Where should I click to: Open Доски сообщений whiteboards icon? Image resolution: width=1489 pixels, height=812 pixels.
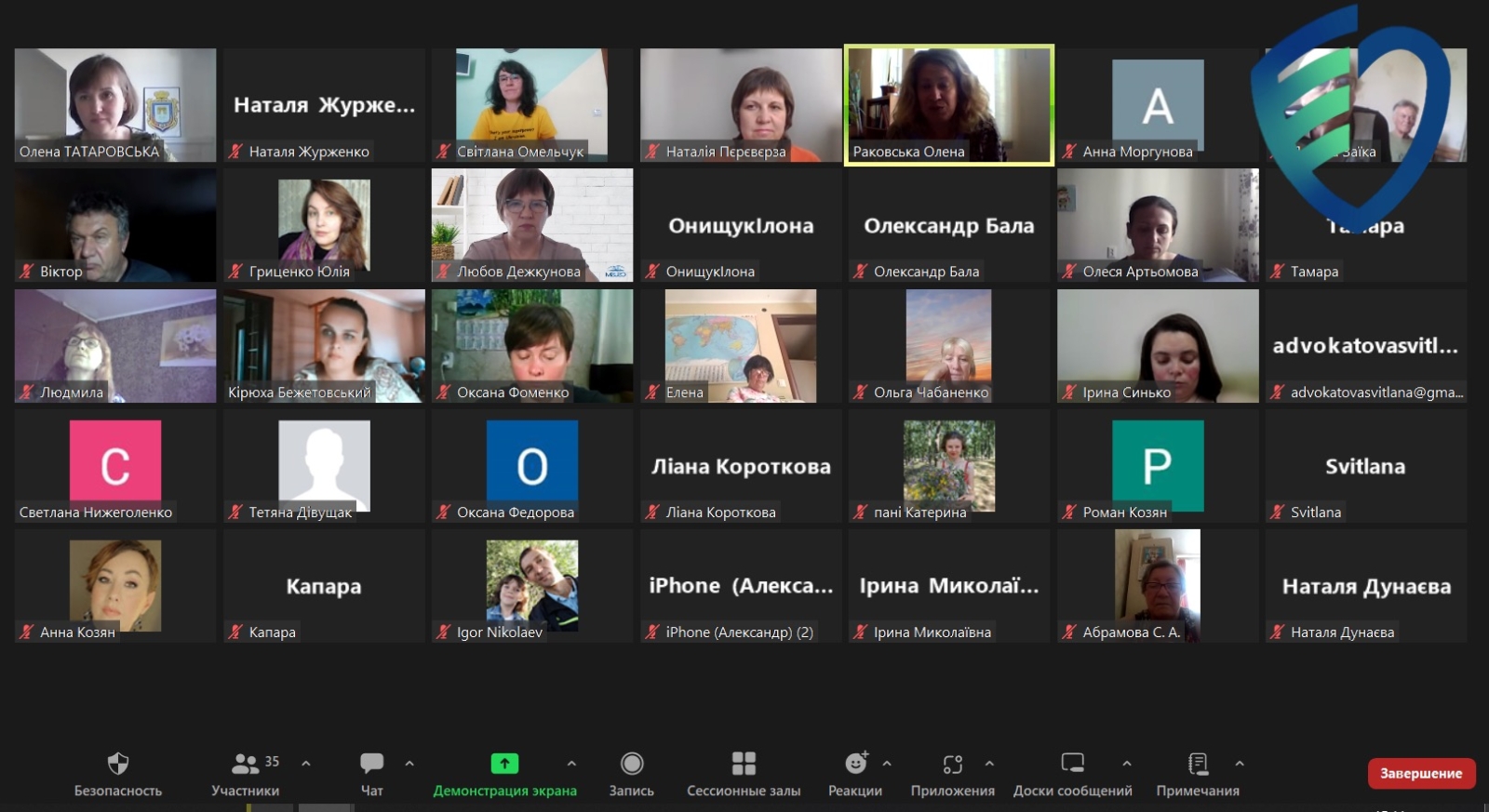[1072, 765]
